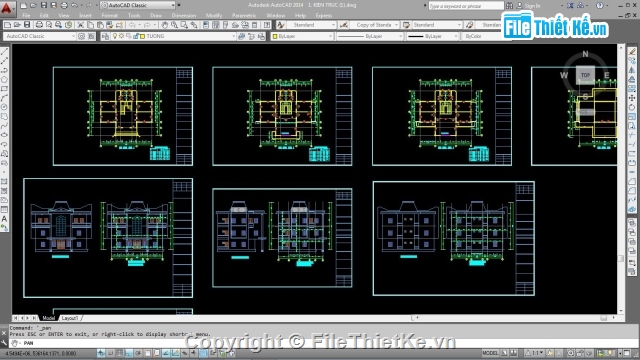Open the Help question mark icon

pyautogui.click(x=600, y=5)
